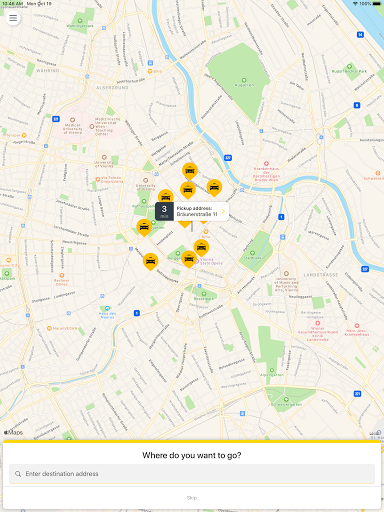Click the Alpengarten park marker

pos(272,370)
